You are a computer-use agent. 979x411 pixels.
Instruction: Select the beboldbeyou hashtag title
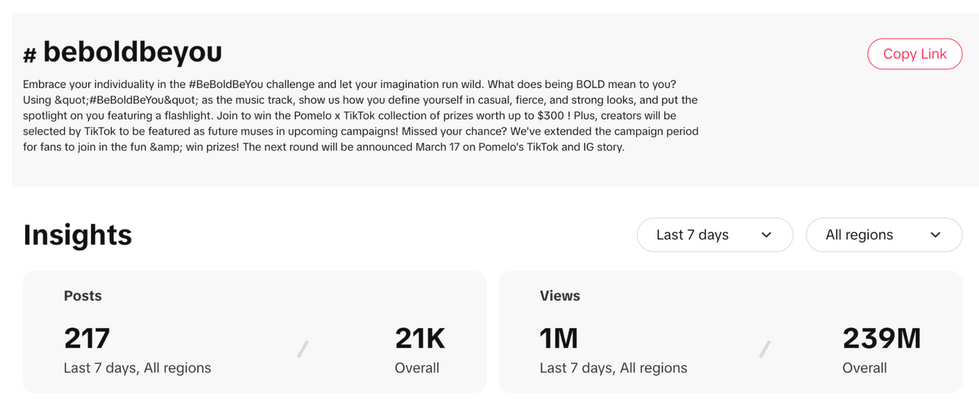click(132, 52)
